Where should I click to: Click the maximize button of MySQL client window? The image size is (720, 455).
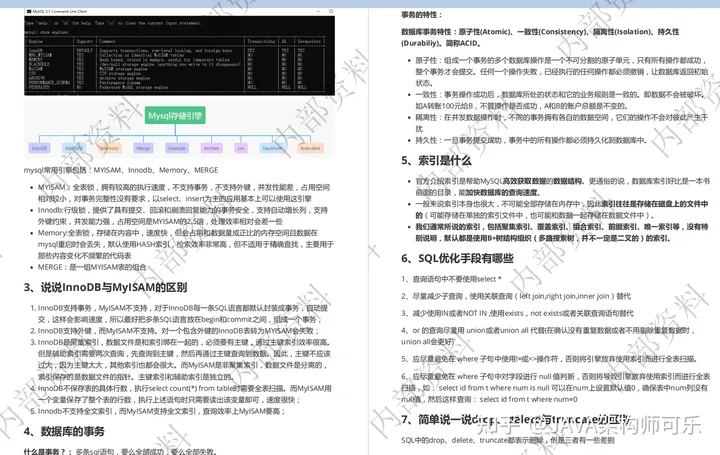331,11
